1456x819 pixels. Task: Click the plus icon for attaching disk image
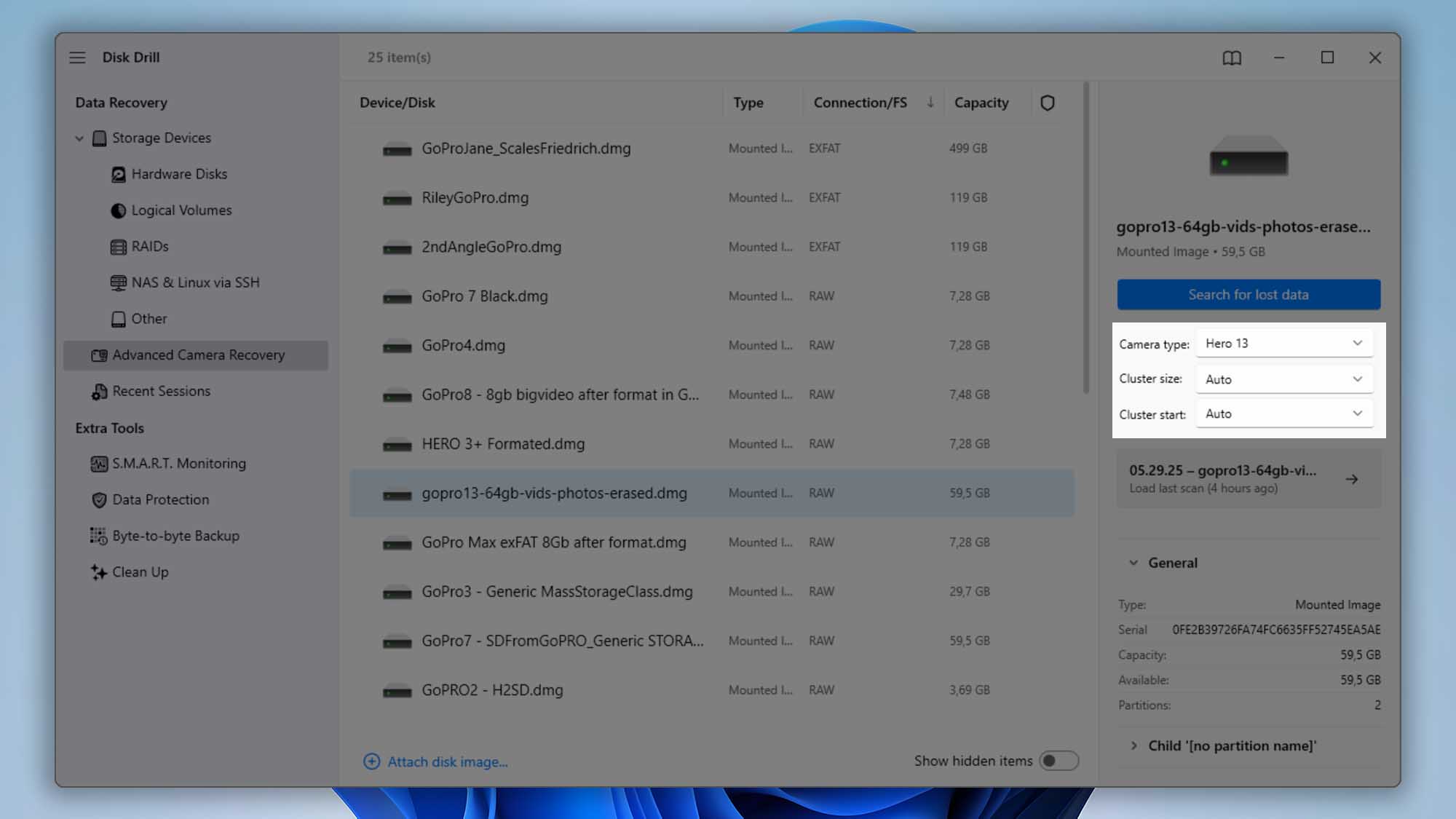(371, 761)
